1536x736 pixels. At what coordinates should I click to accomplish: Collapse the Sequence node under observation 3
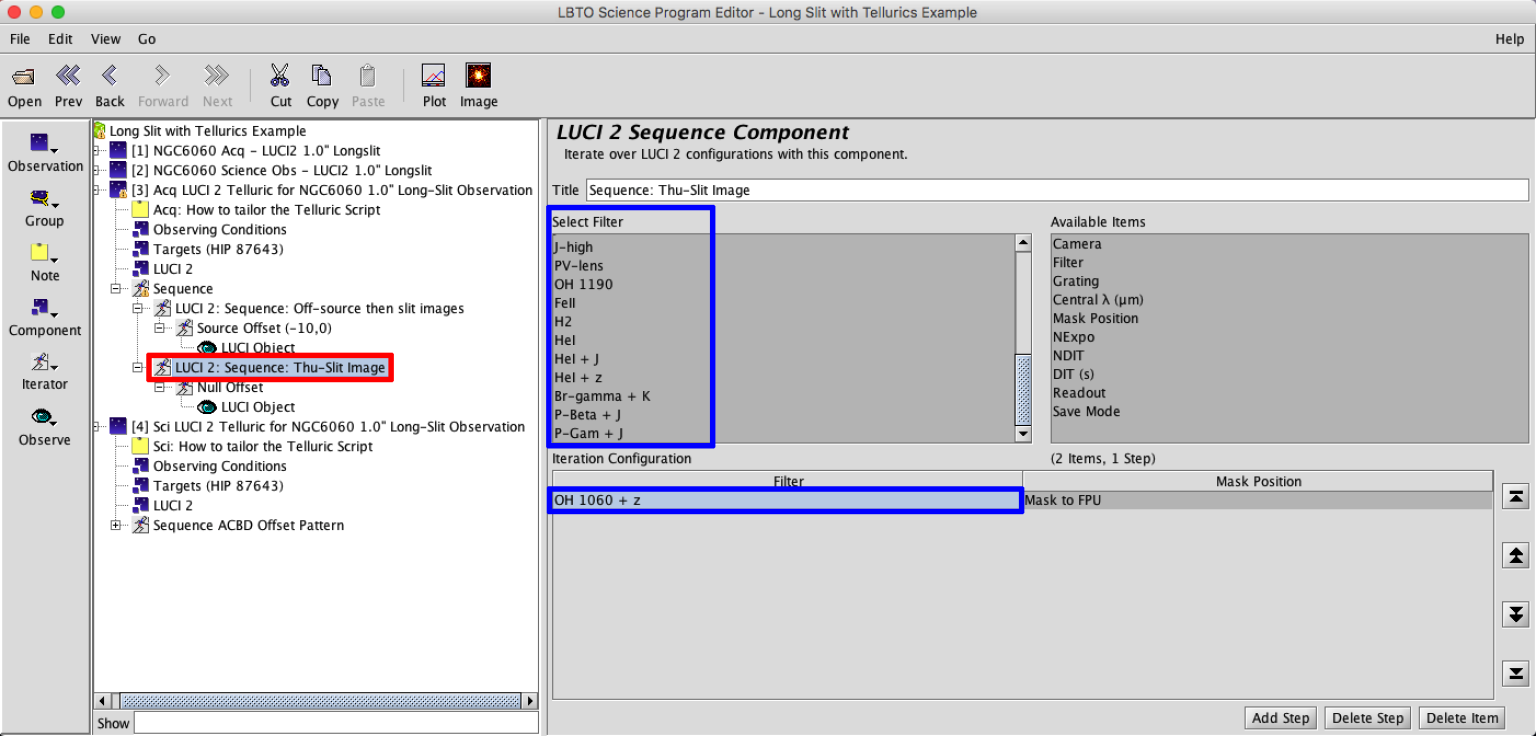pos(118,288)
